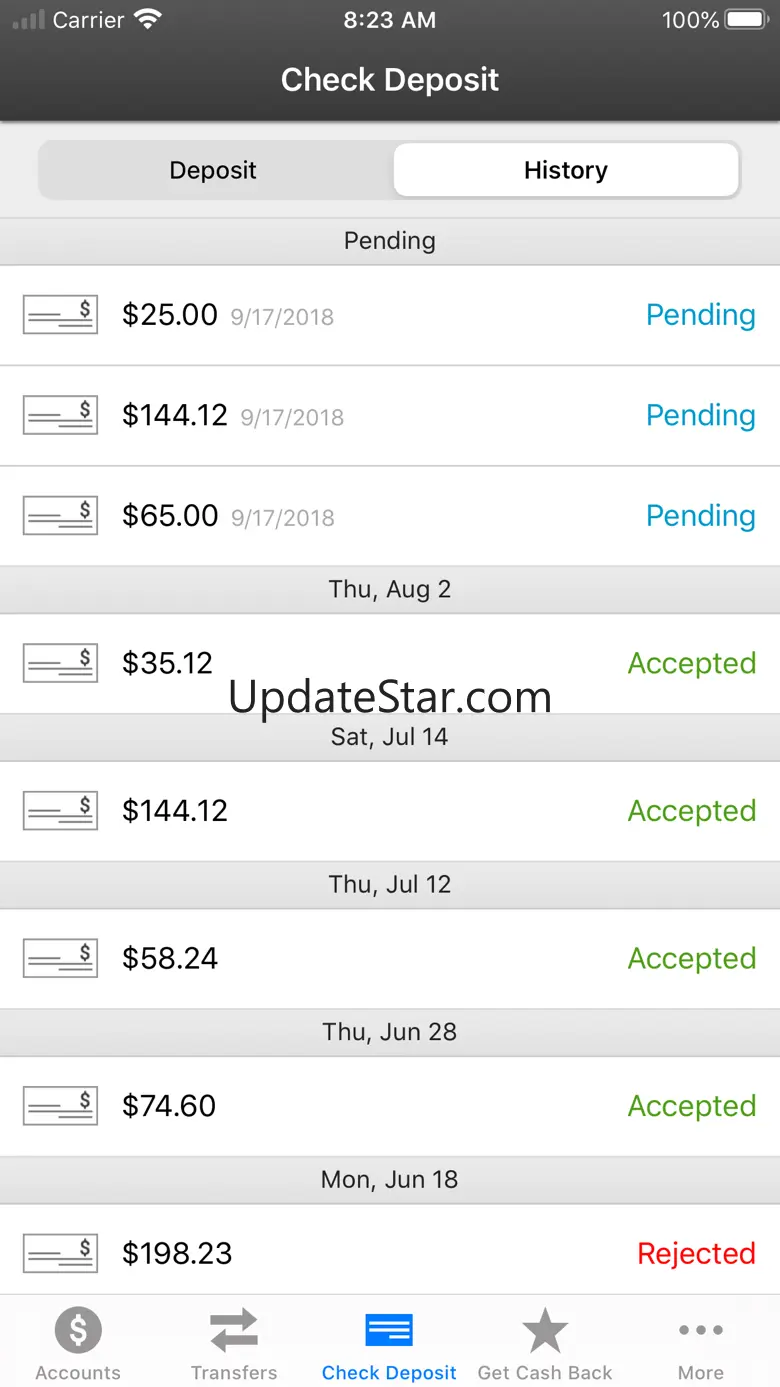Viewport: 780px width, 1387px height.
Task: Open the Rejected $198.23 deposit status
Action: tap(696, 1253)
